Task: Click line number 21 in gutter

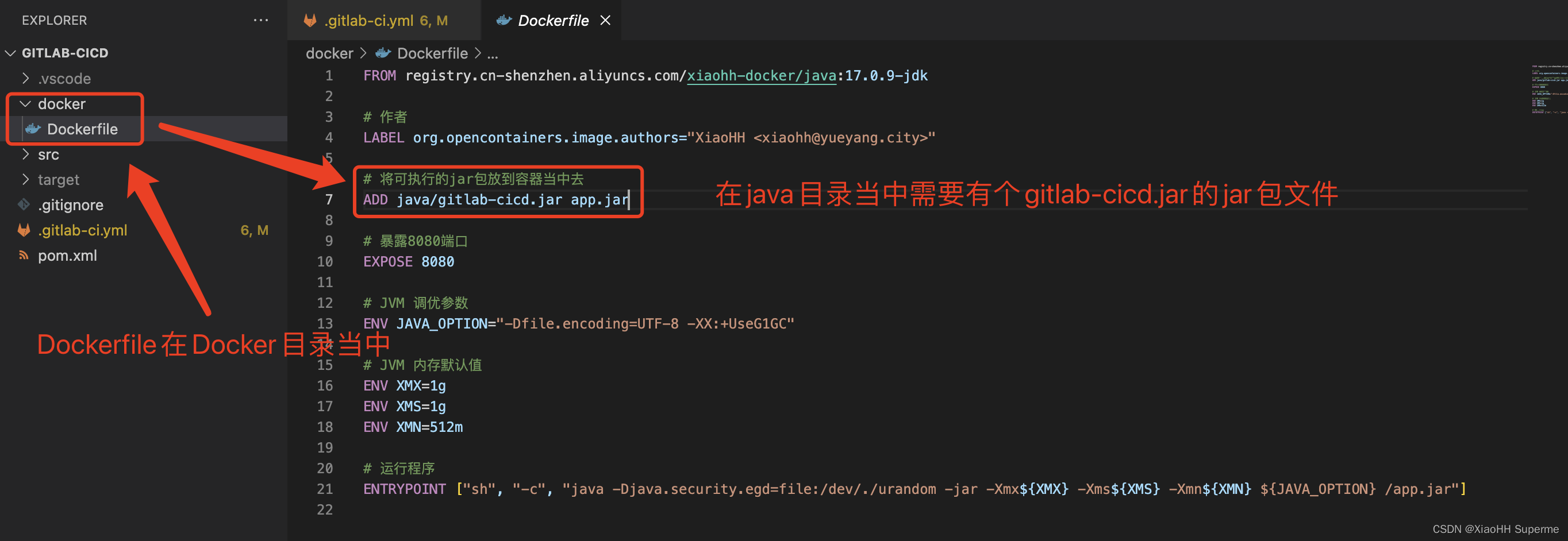Action: 325,489
